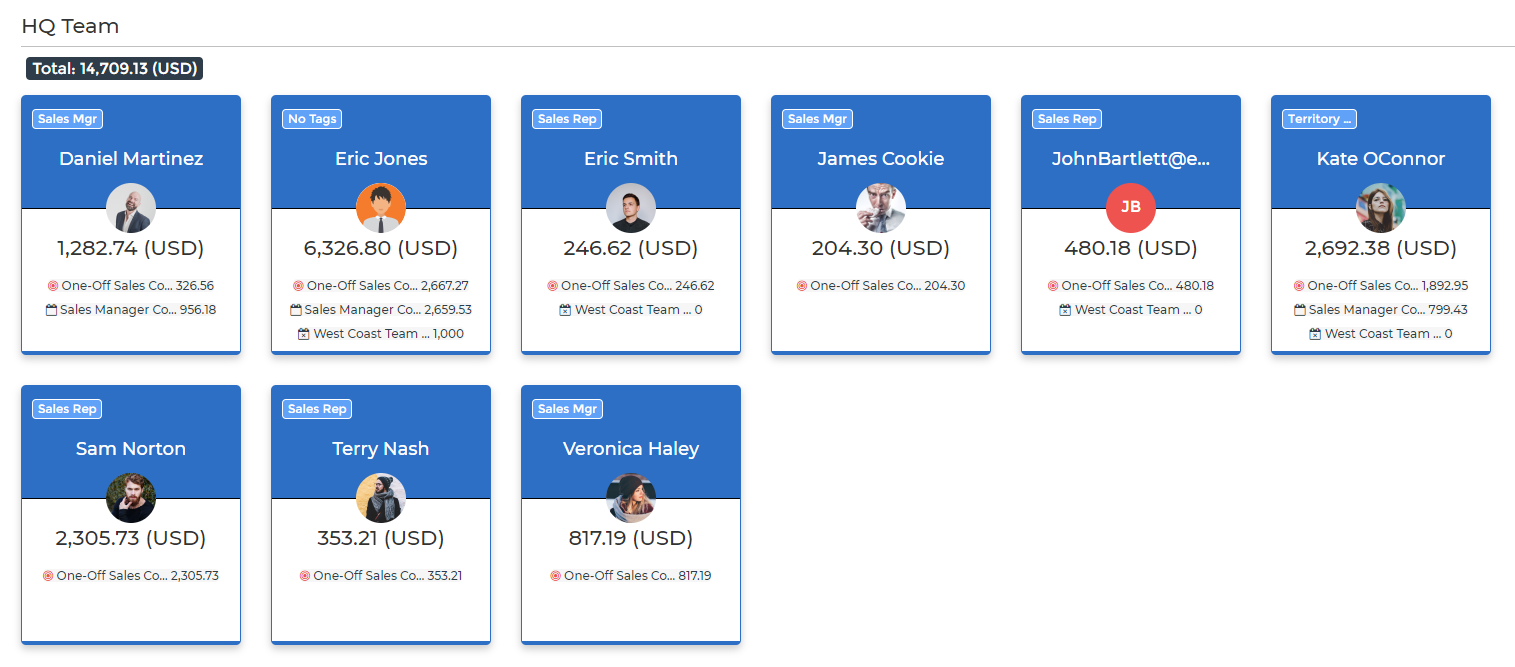Click Kate OConnor's profile photo
The height and width of the screenshot is (667, 1515).
click(1381, 208)
